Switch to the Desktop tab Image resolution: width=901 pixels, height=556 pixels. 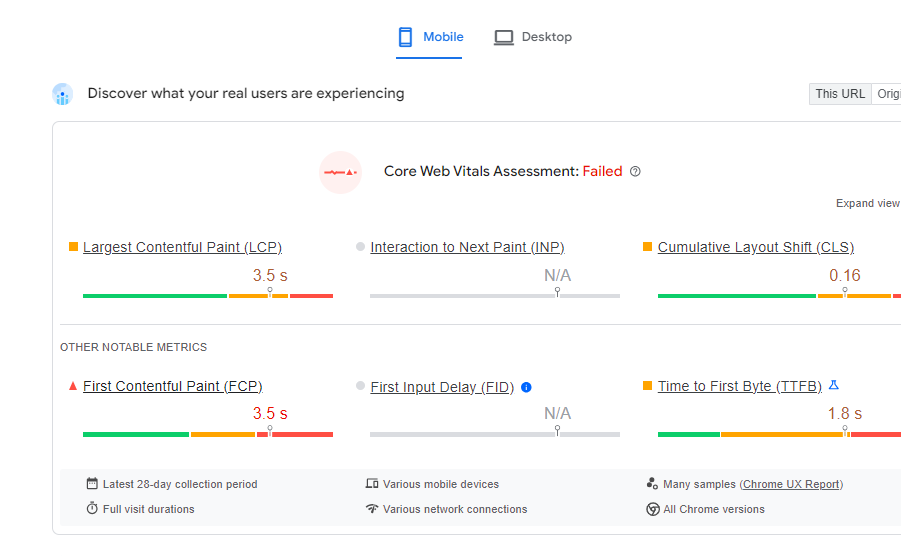tap(533, 37)
